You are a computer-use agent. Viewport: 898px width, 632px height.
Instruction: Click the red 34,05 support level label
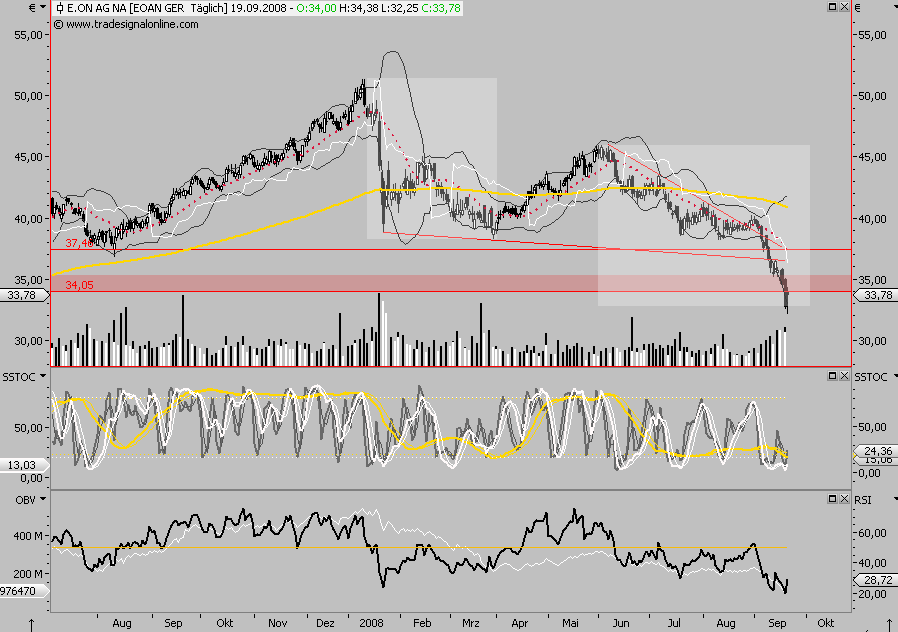pos(79,285)
